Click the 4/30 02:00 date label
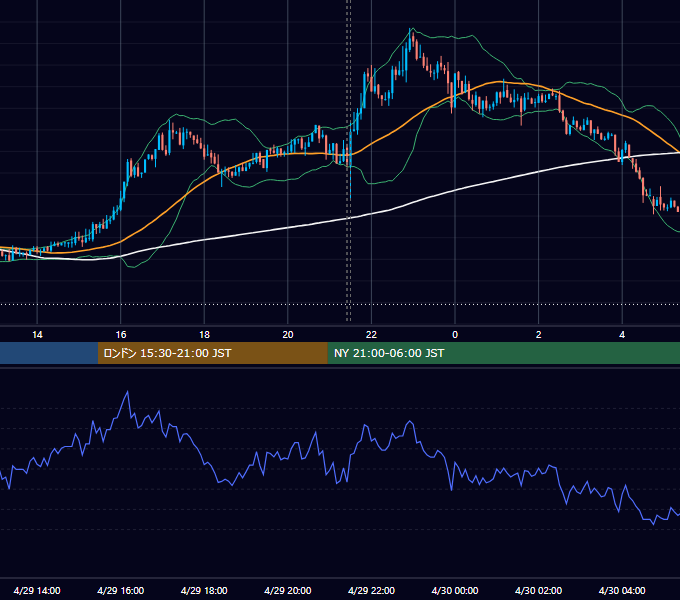Viewport: 680px width, 600px height. coord(538,590)
